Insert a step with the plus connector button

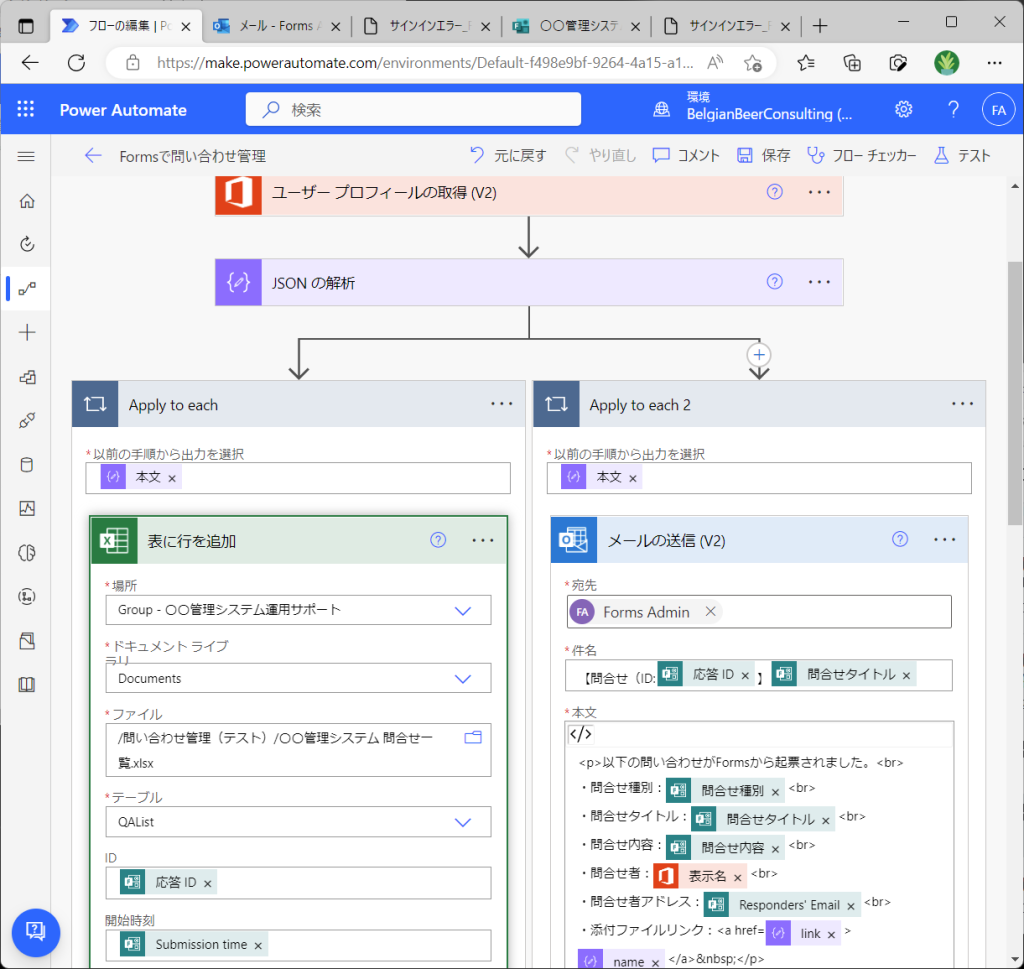759,355
